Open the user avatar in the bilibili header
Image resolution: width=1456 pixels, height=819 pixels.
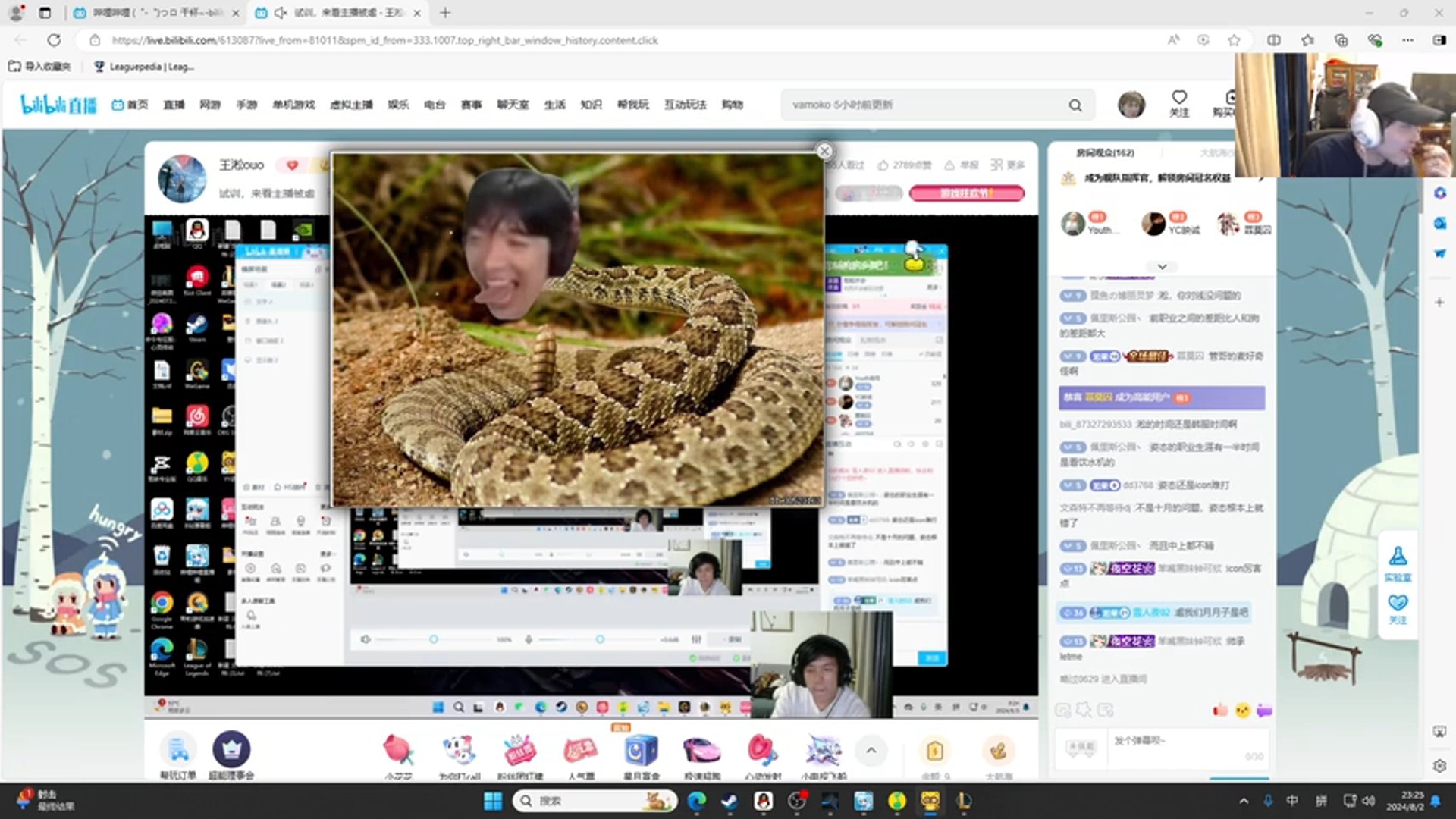point(1131,104)
